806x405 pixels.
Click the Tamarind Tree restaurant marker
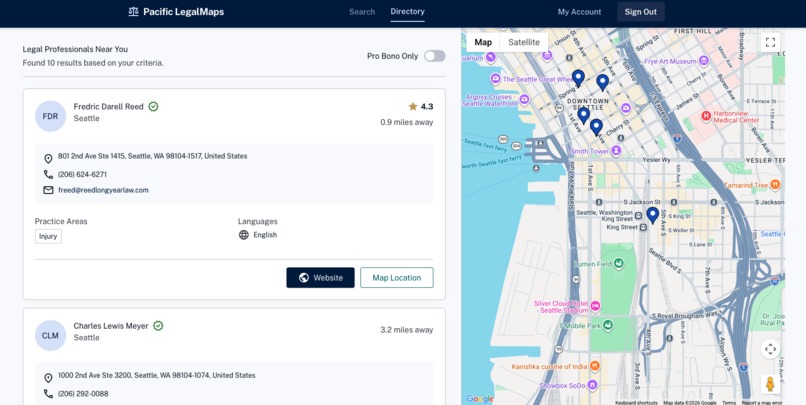(775, 185)
